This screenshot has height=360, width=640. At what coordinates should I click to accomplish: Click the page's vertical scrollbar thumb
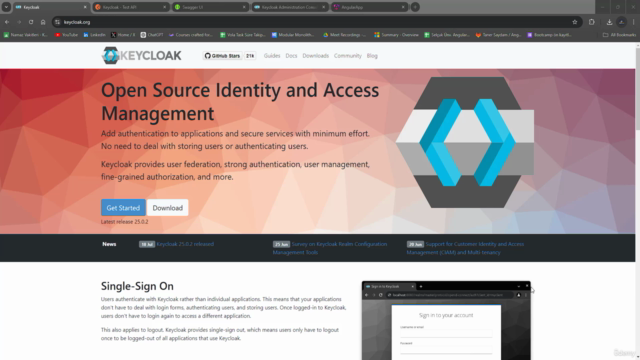[x=638, y=88]
